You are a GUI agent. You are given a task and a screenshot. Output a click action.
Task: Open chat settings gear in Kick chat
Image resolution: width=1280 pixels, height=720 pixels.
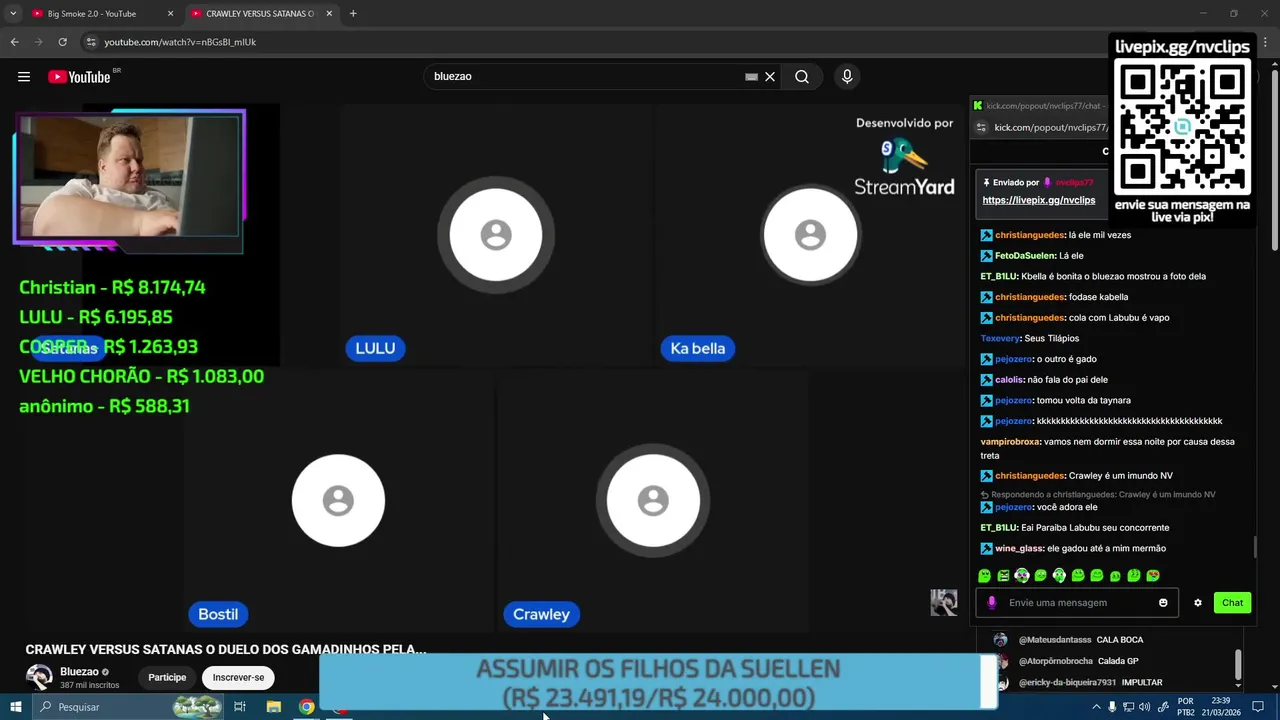(x=1198, y=603)
